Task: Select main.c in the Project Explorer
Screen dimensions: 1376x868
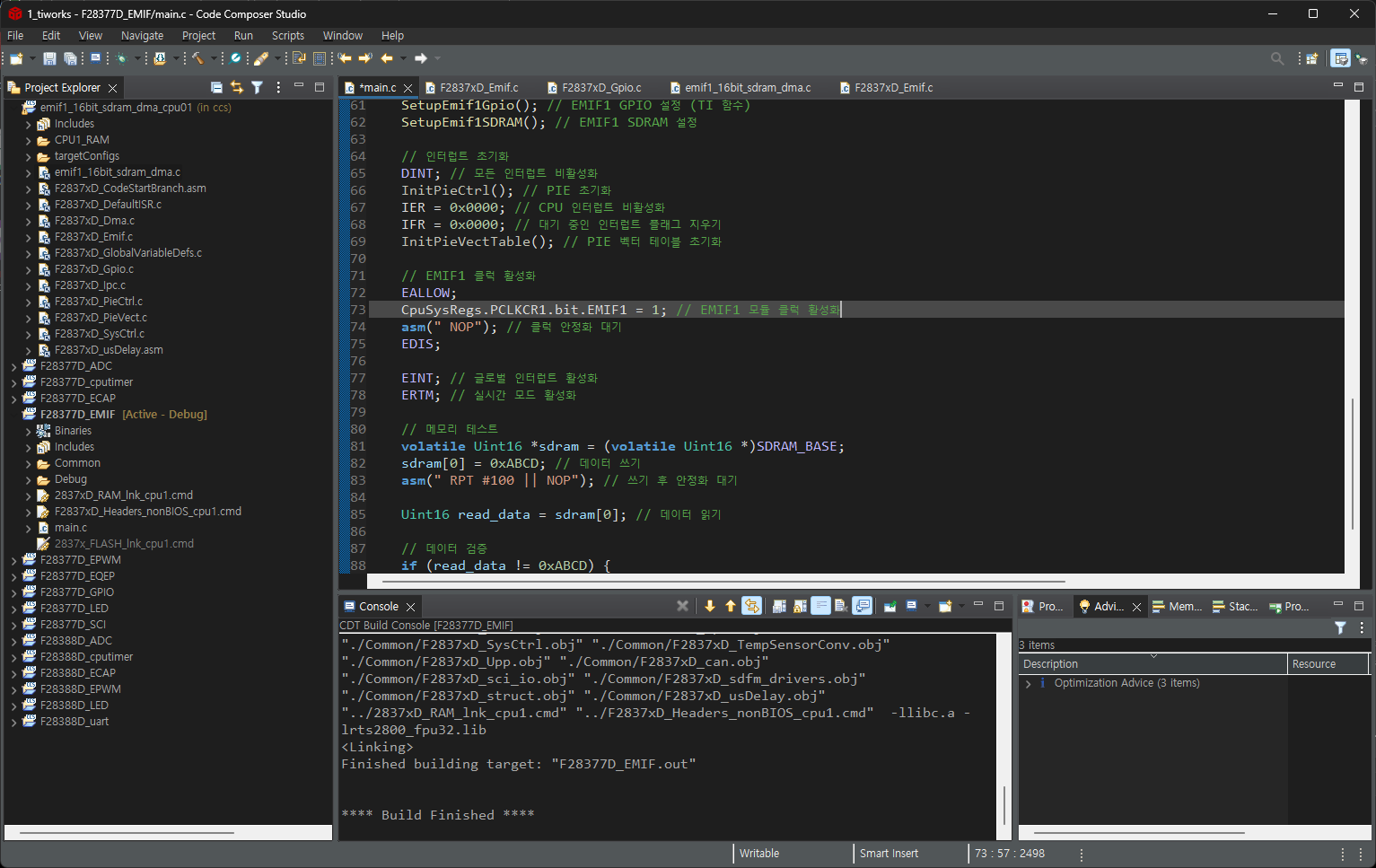Action: point(70,528)
